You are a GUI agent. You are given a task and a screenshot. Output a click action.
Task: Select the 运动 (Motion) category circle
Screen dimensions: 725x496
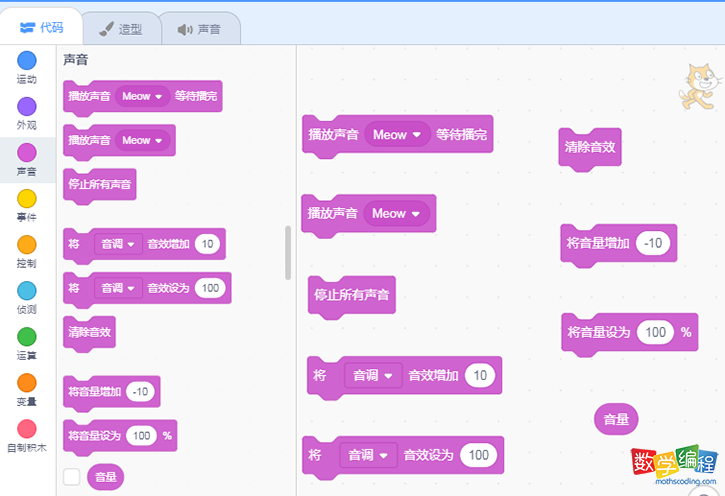27,61
